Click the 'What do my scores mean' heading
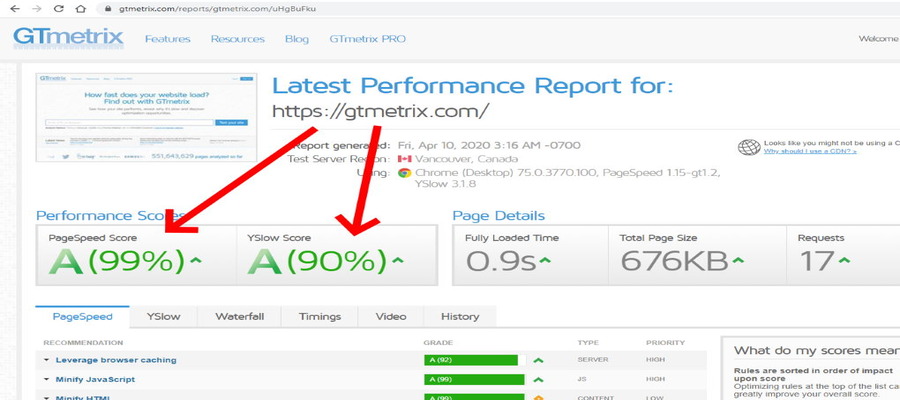Viewport: 900px width, 400px height. (x=817, y=351)
